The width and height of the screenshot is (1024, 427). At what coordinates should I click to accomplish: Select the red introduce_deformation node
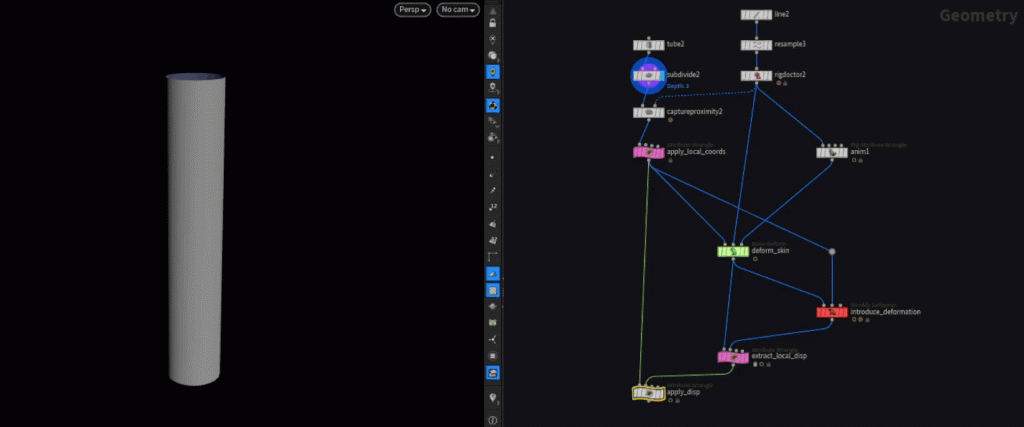click(x=832, y=312)
